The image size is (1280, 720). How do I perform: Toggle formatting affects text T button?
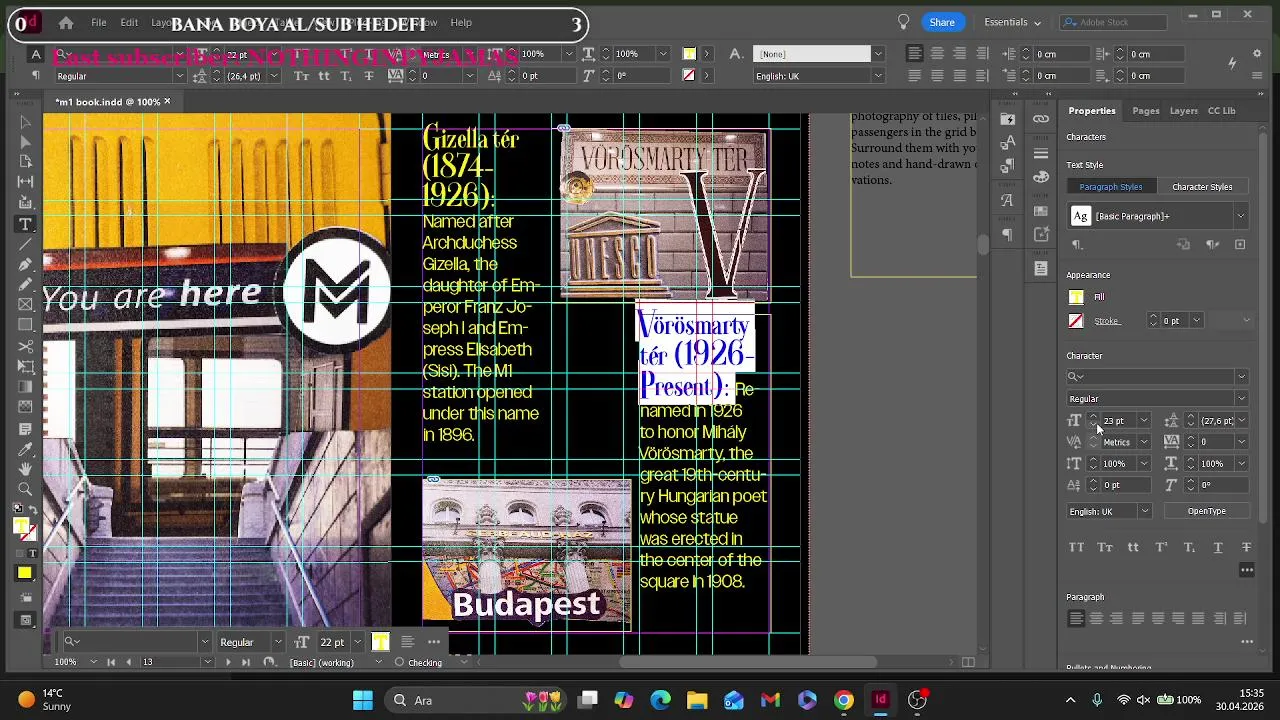(32, 553)
